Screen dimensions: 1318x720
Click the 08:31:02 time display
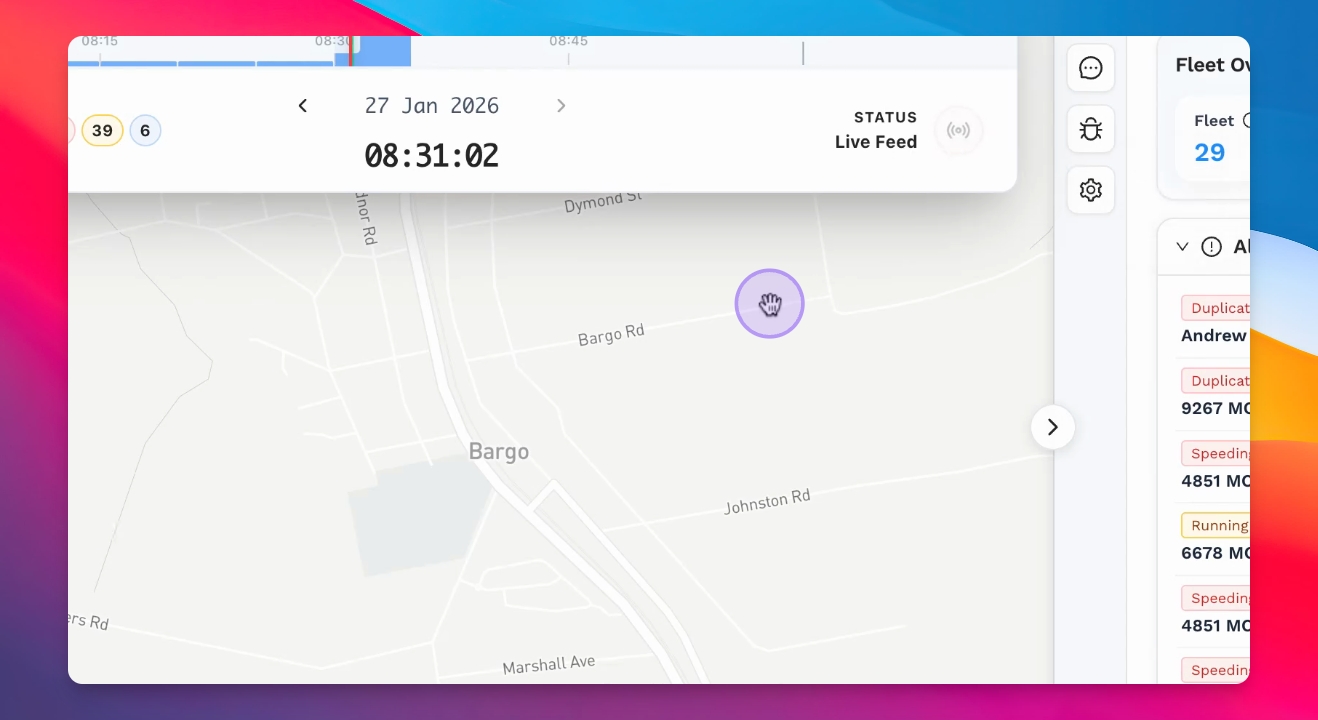432,155
